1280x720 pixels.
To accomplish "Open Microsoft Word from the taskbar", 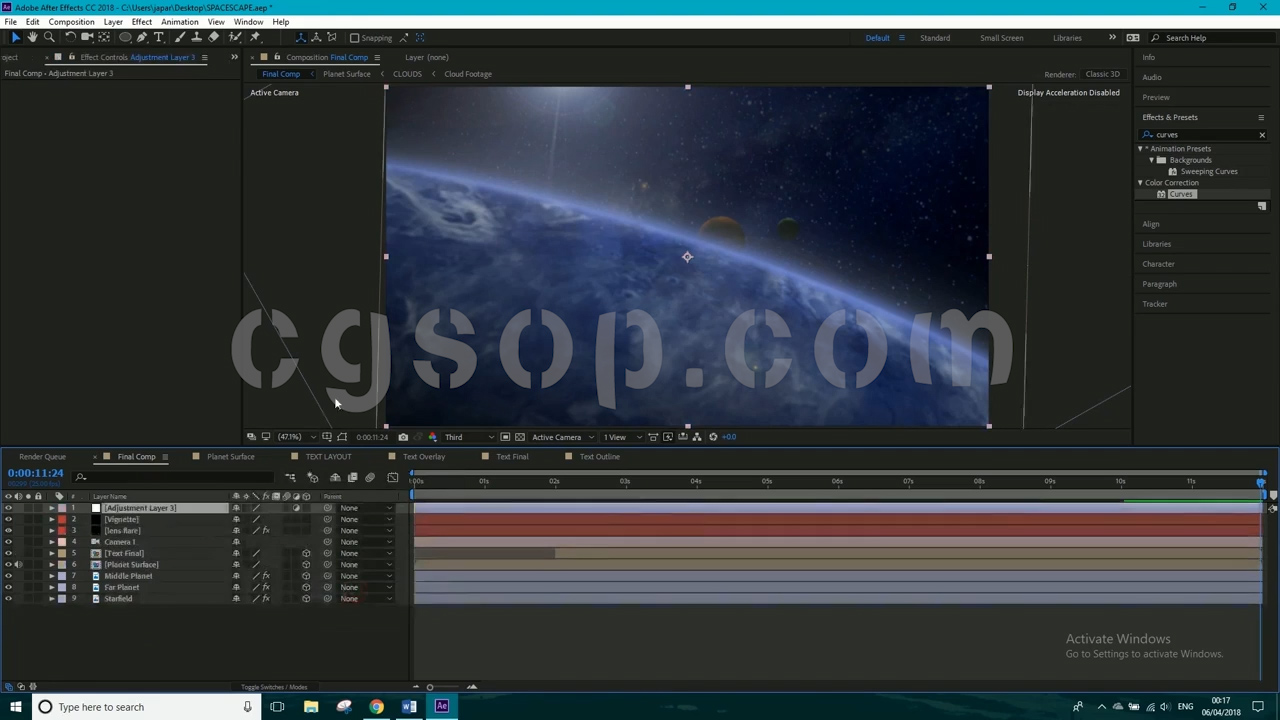I will click(409, 707).
